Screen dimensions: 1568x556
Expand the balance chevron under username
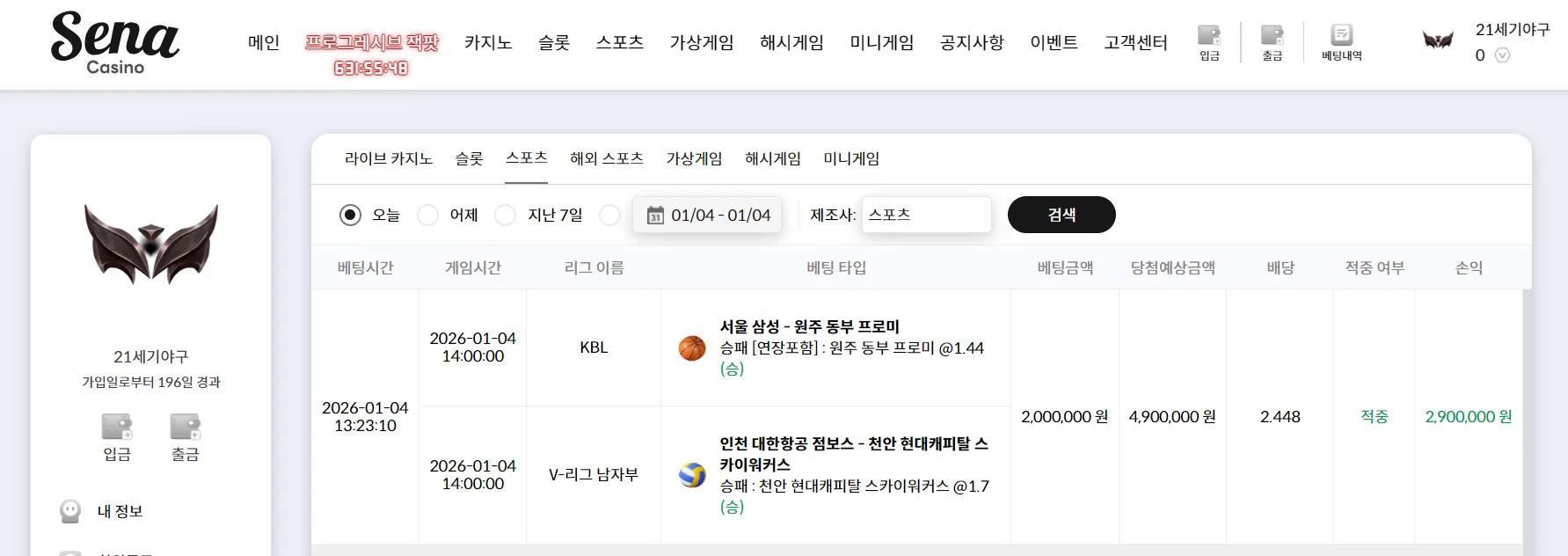tap(1502, 55)
